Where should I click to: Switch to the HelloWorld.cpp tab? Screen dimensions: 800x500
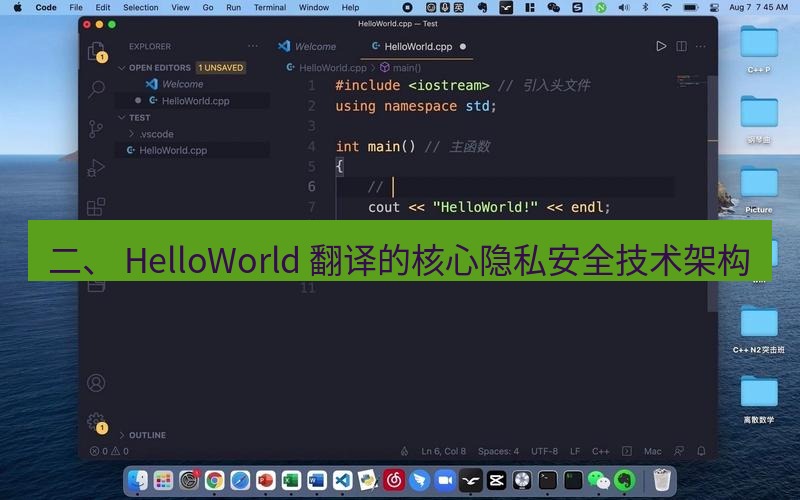(418, 46)
